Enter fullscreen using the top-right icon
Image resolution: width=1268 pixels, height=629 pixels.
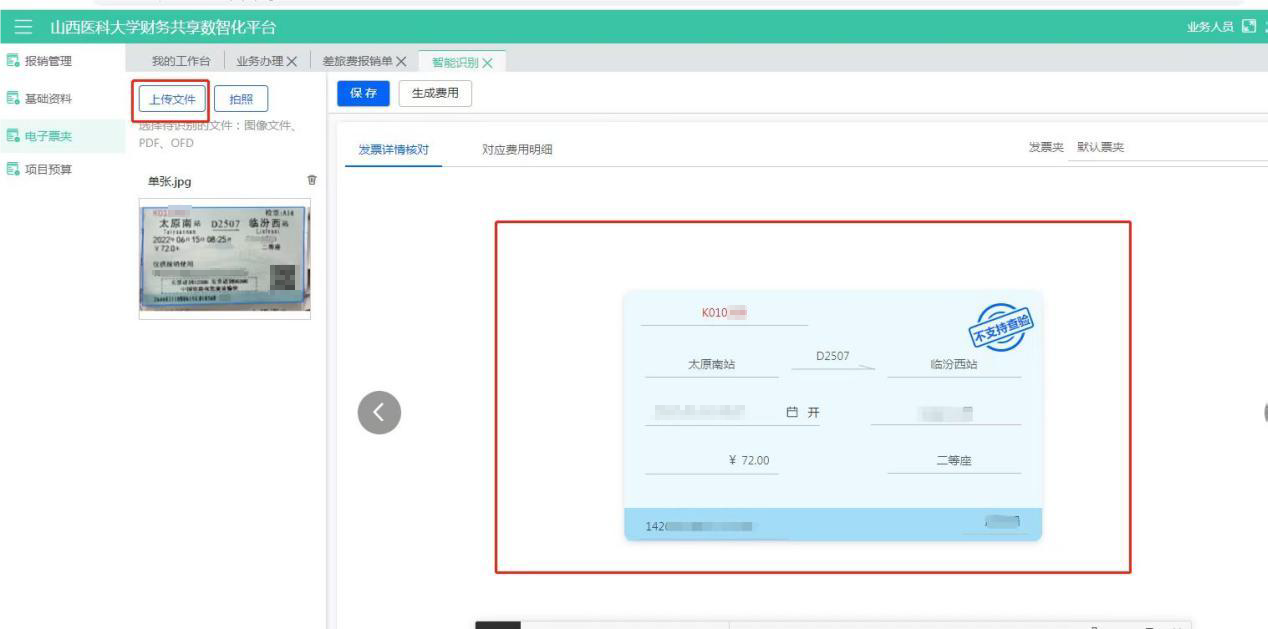[1247, 23]
